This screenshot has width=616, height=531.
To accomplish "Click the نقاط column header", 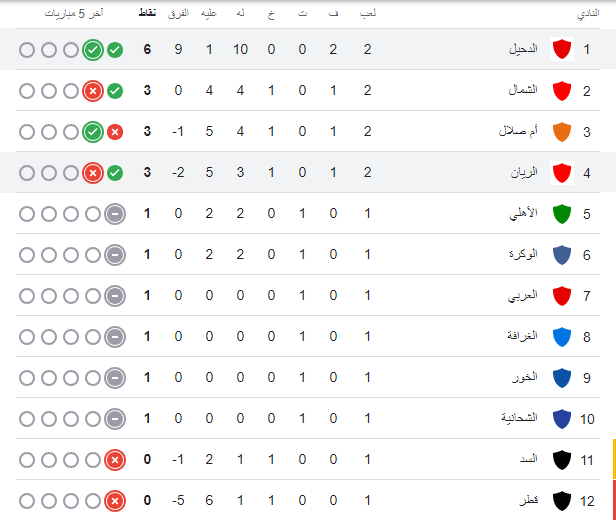I will (147, 14).
